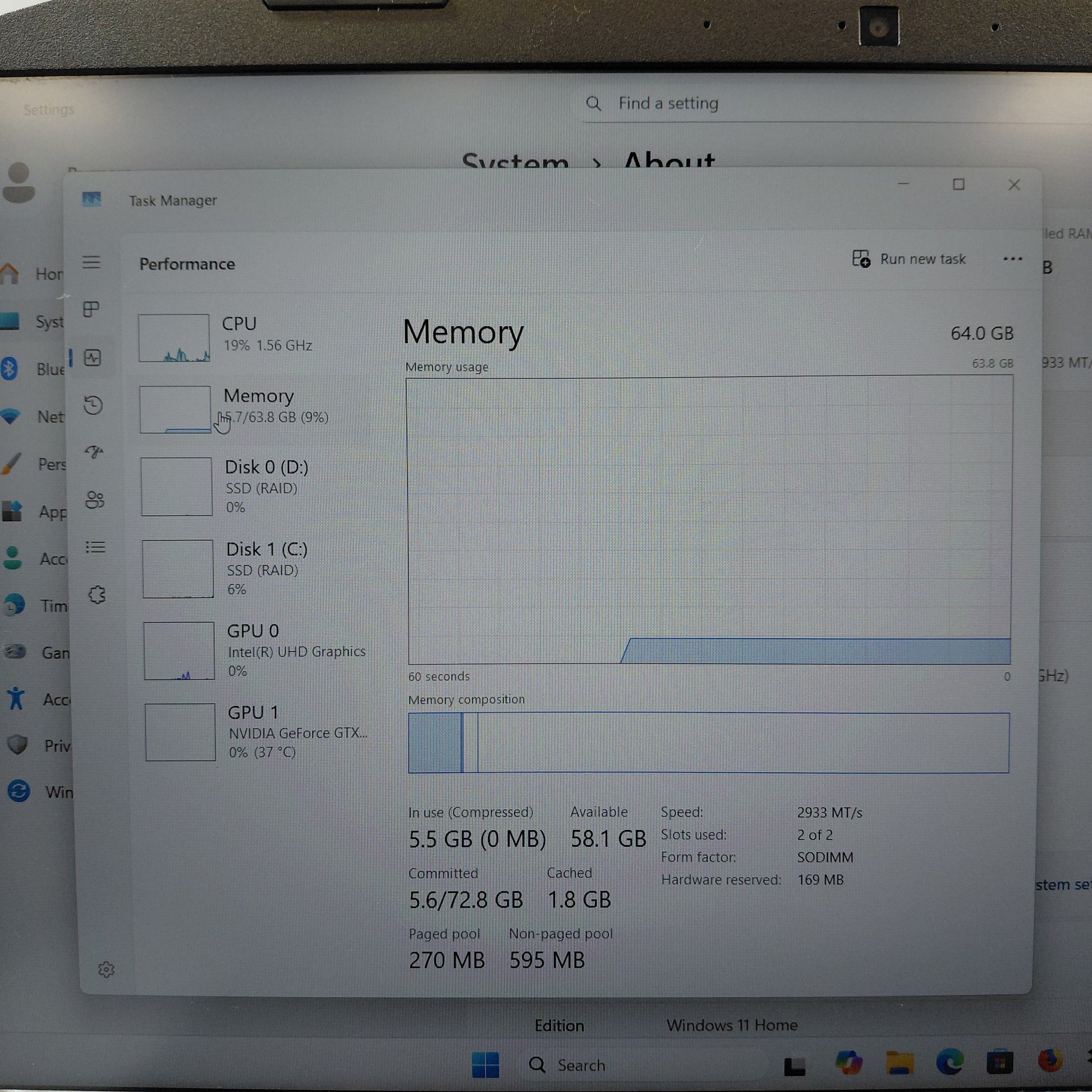The height and width of the screenshot is (1092, 1092).
Task: Select the Performance icon in sidebar
Action: tap(93, 358)
